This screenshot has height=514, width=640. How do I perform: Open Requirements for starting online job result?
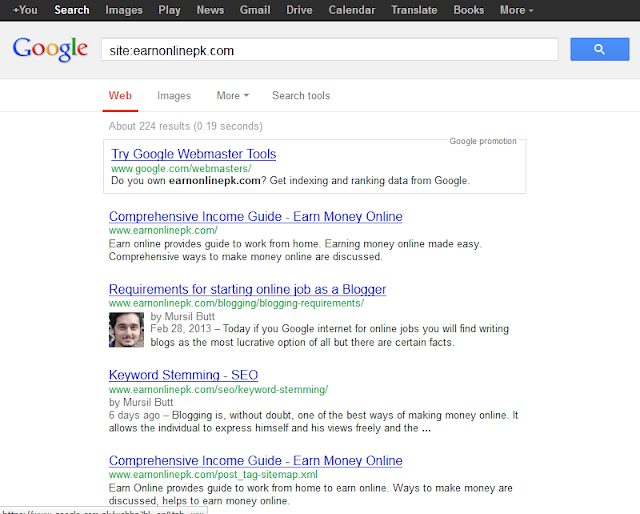pyautogui.click(x=247, y=289)
